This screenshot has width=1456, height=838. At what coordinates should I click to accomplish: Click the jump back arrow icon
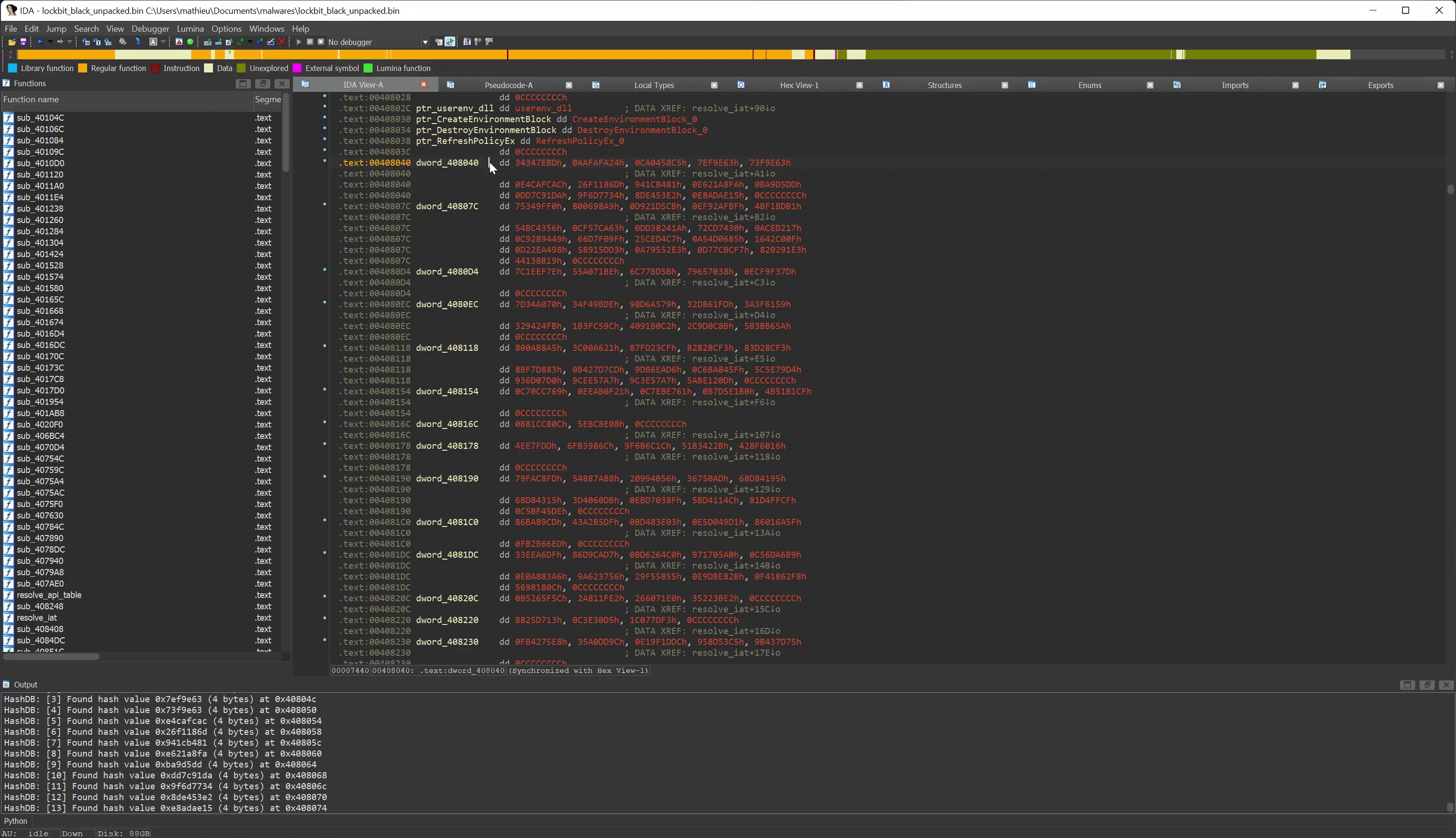tap(40, 42)
